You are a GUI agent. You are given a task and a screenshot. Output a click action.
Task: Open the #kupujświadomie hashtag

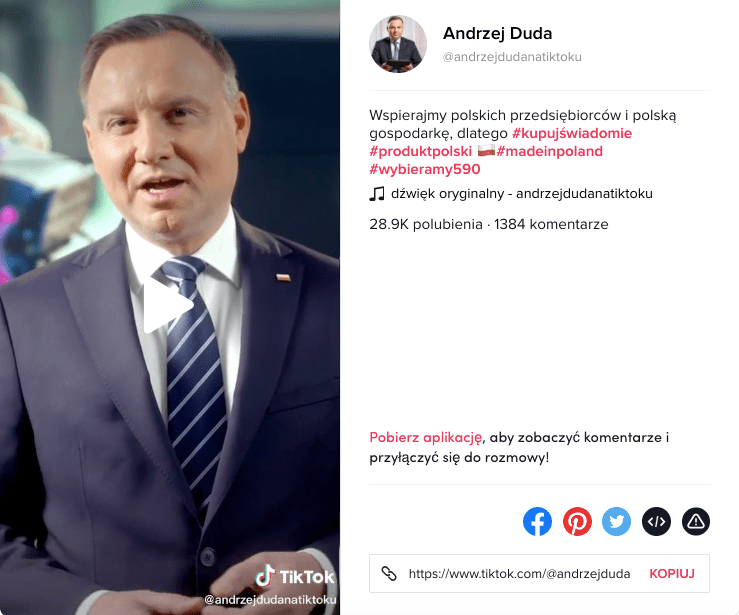click(x=572, y=133)
